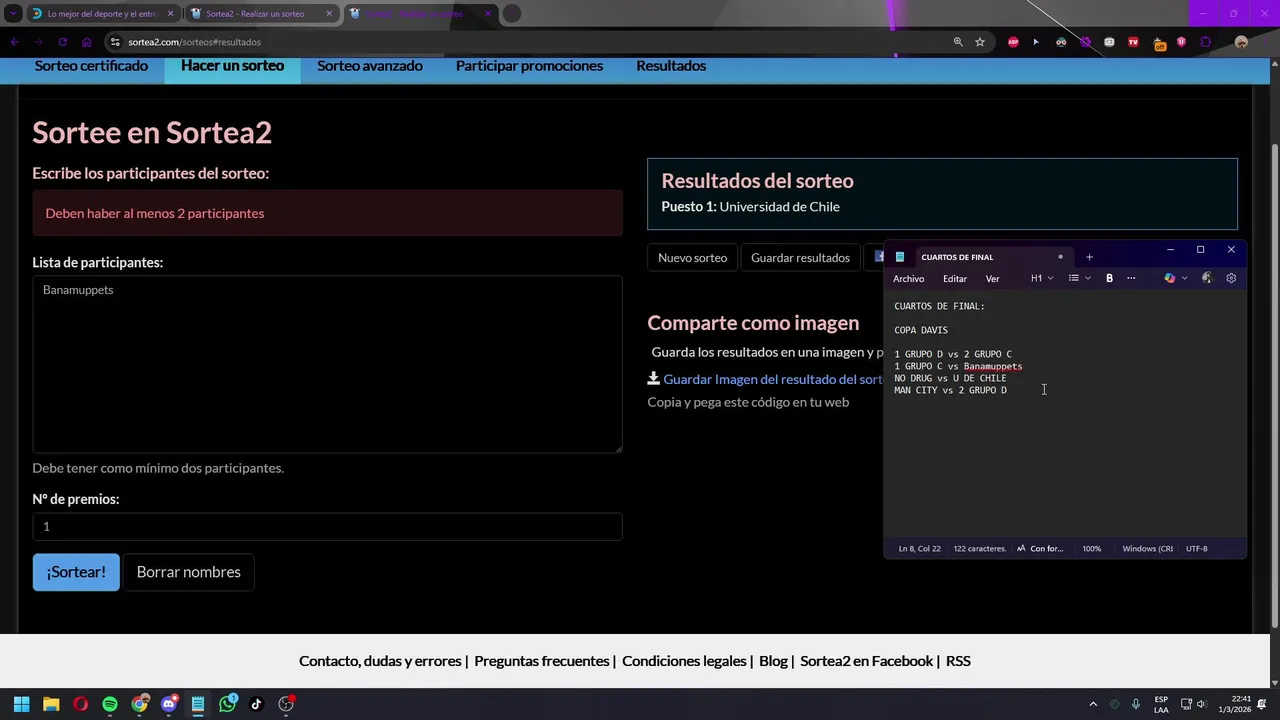
Task: Open the browser profile avatar
Action: click(1241, 42)
